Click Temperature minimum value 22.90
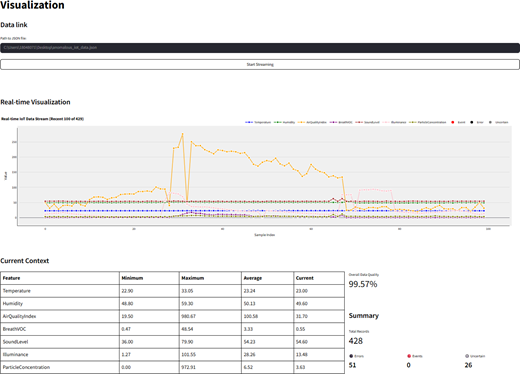The width and height of the screenshot is (520, 374). (127, 291)
